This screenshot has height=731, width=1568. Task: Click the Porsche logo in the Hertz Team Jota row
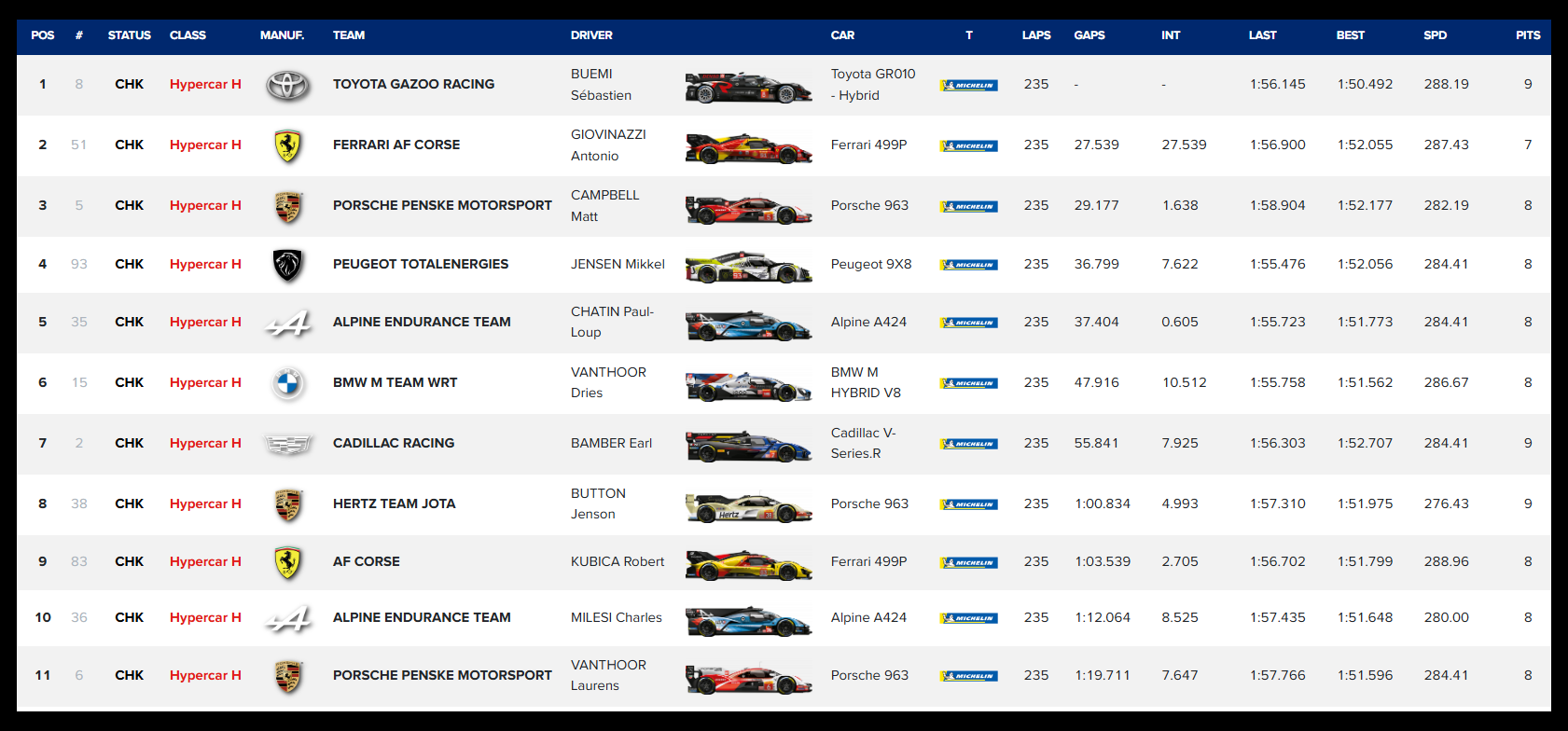click(x=288, y=504)
